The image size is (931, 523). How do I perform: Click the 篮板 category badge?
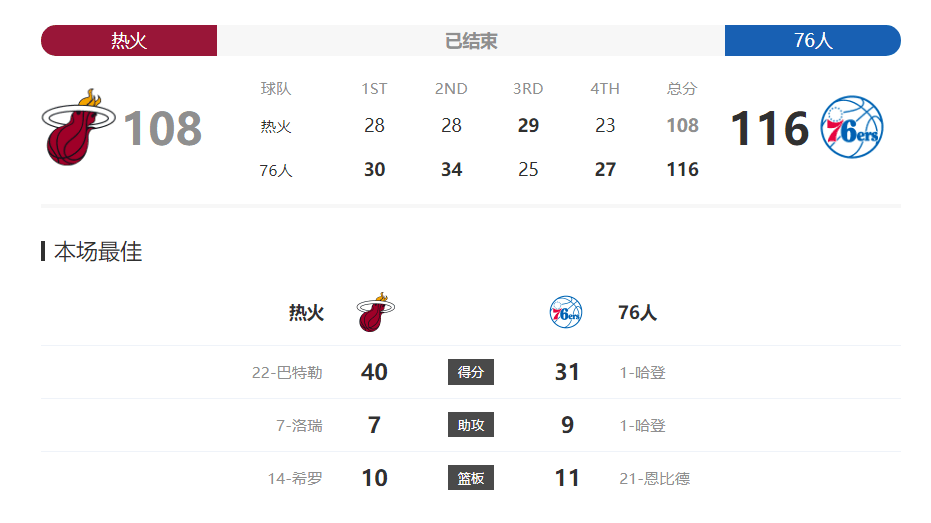[x=471, y=478]
